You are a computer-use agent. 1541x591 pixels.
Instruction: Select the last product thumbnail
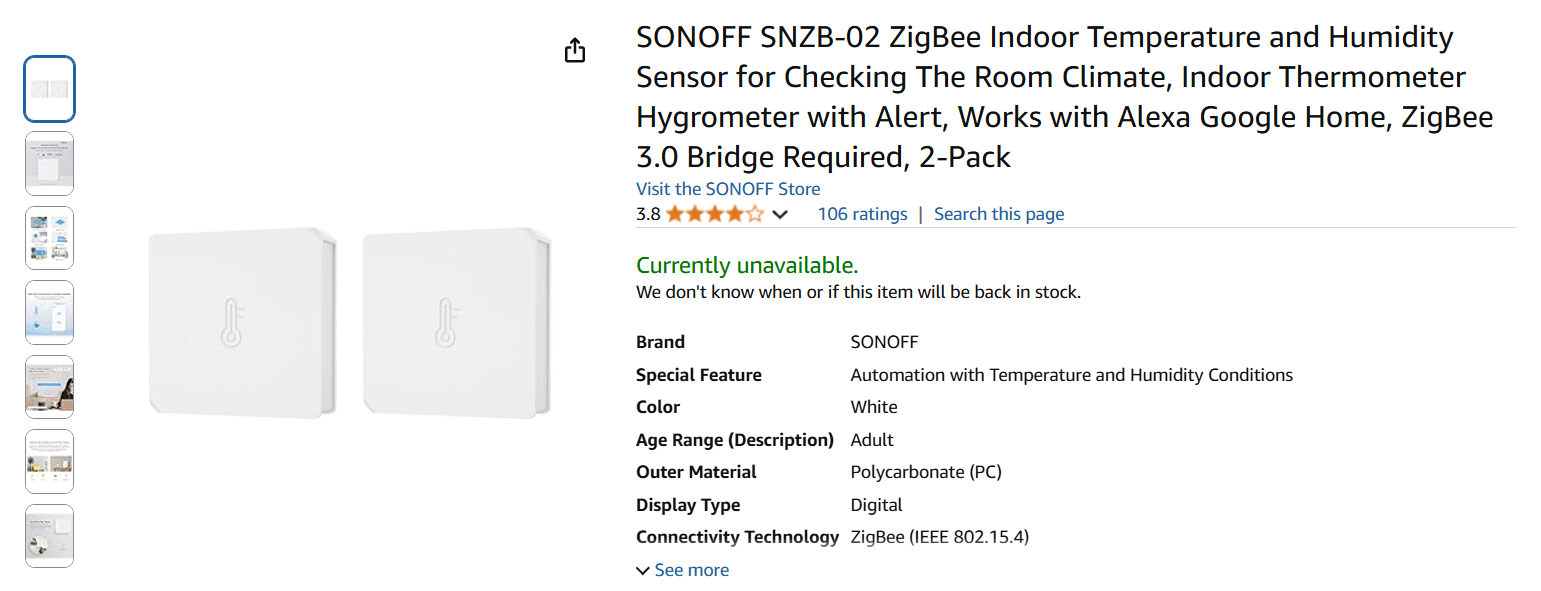[x=49, y=536]
